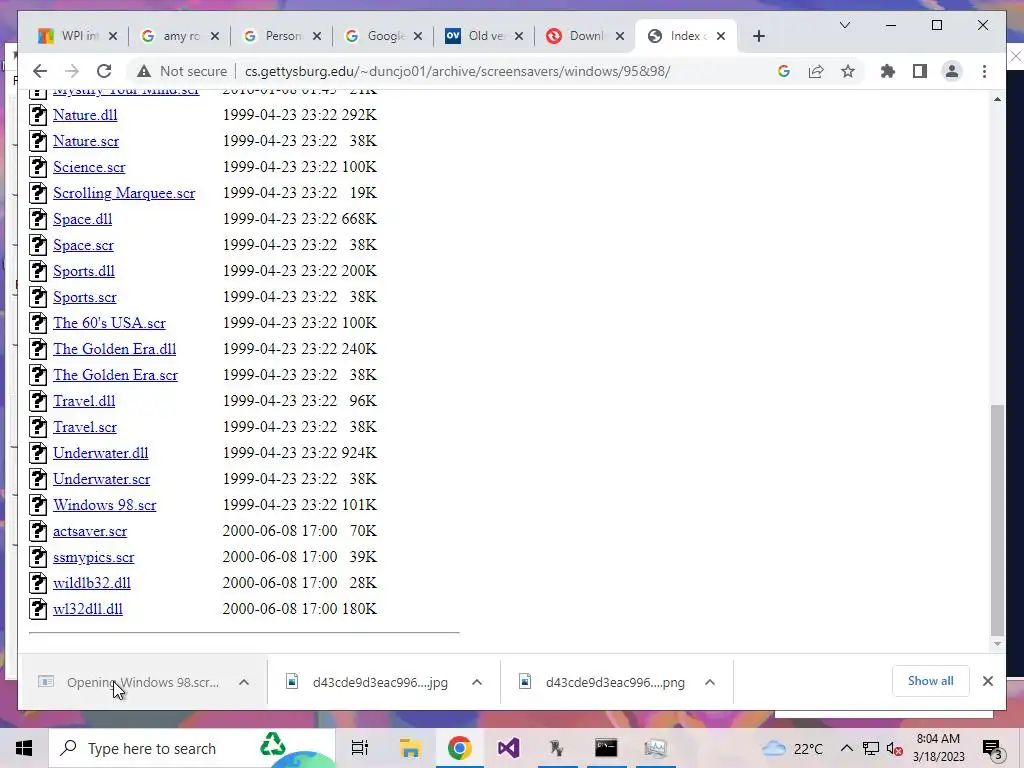This screenshot has height=768, width=1024.
Task: Click the wl32dll.dll link
Action: click(x=88, y=609)
